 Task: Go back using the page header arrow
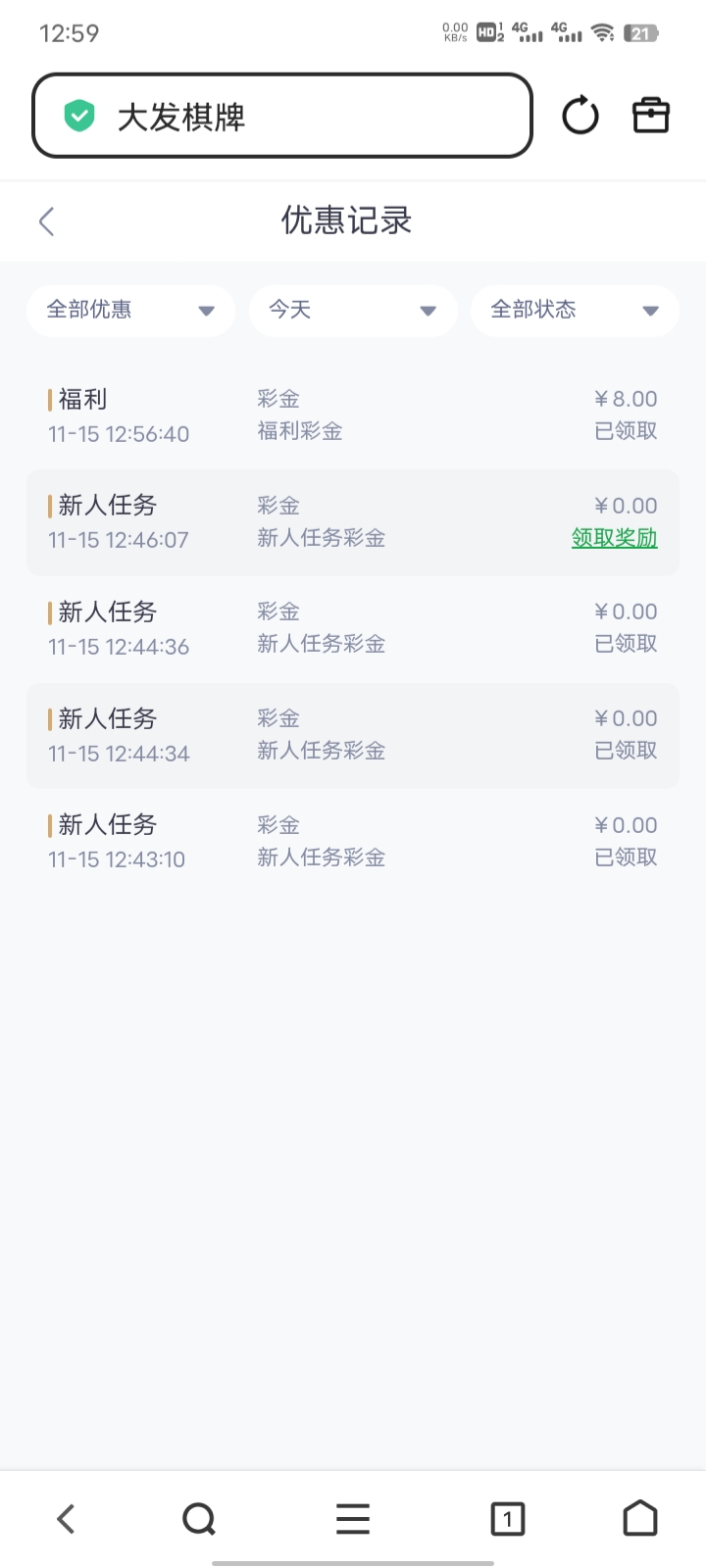tap(46, 221)
